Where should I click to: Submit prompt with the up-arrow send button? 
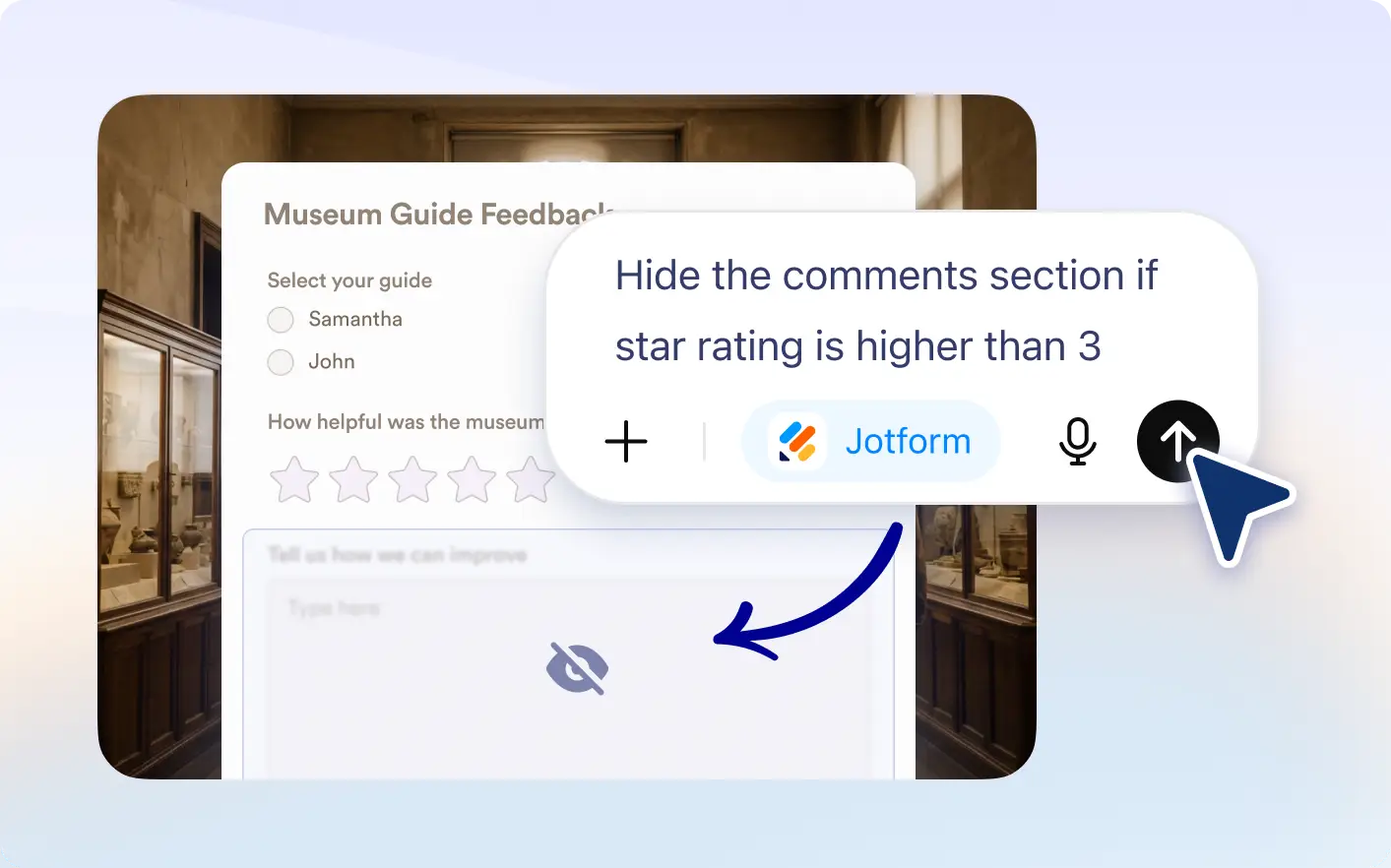[1177, 441]
